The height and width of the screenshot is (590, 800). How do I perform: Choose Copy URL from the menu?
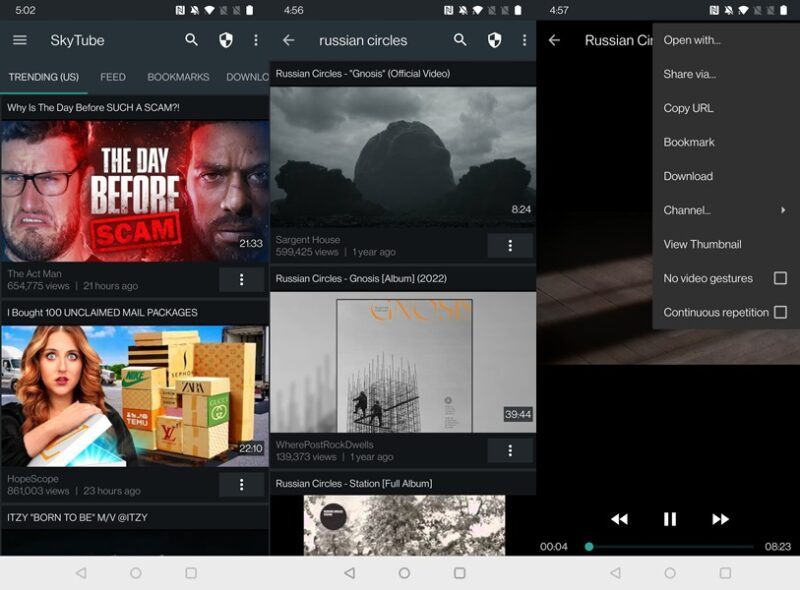coord(690,107)
